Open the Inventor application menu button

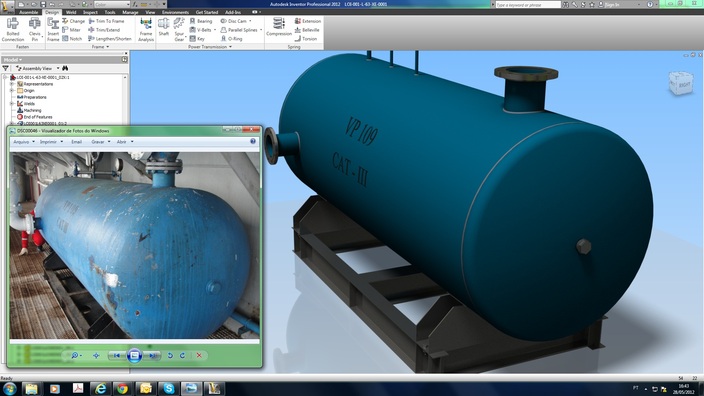6,7
